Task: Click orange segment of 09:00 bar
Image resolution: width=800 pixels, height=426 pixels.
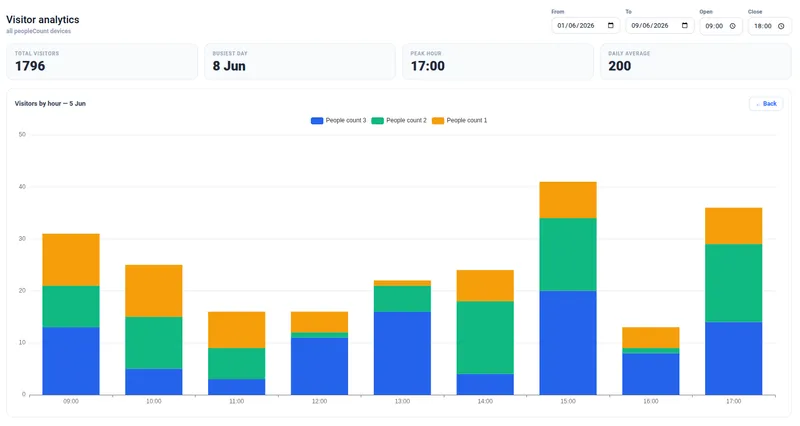Action: click(x=71, y=260)
